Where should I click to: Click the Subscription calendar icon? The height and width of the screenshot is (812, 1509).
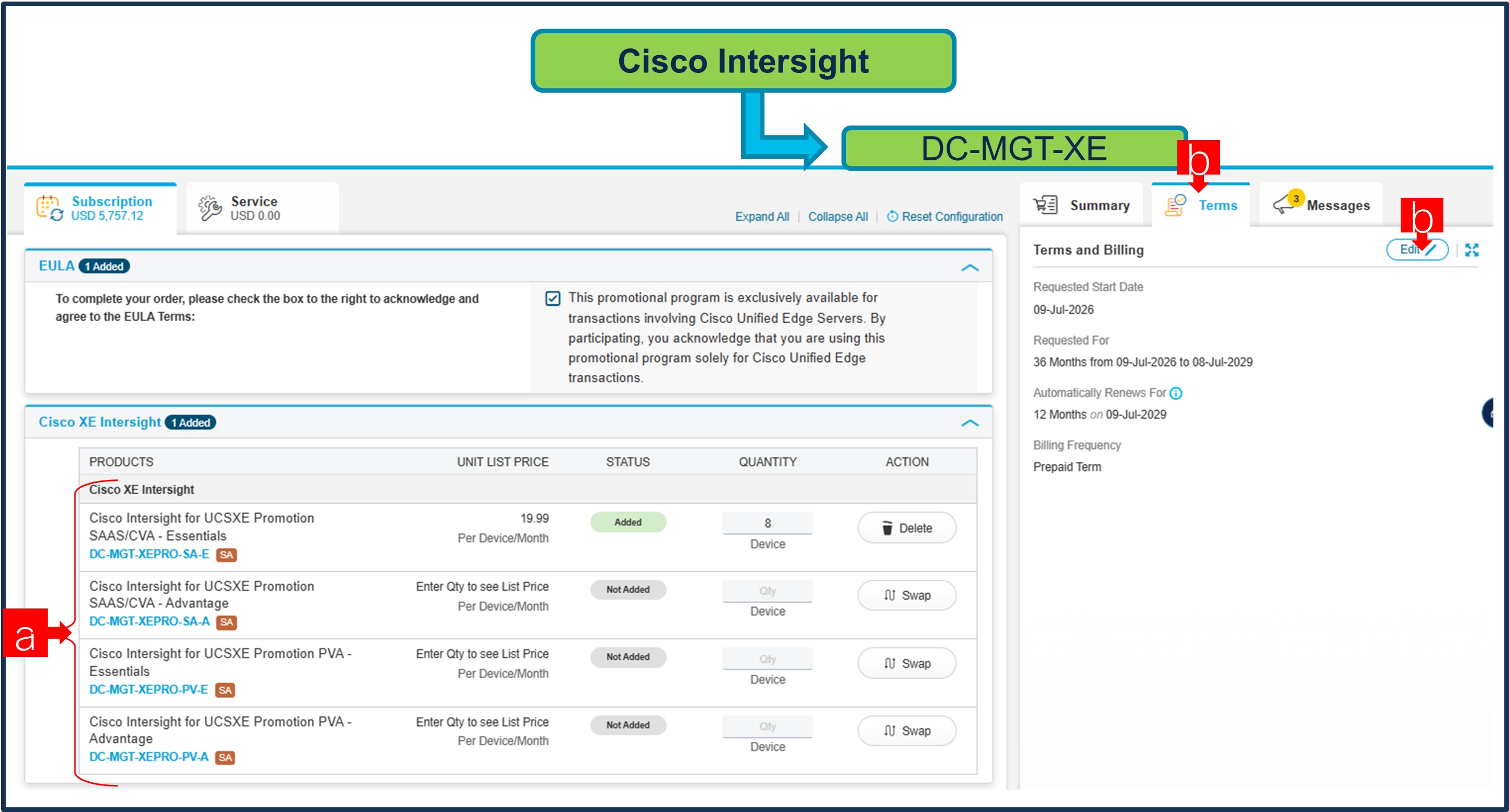click(49, 208)
